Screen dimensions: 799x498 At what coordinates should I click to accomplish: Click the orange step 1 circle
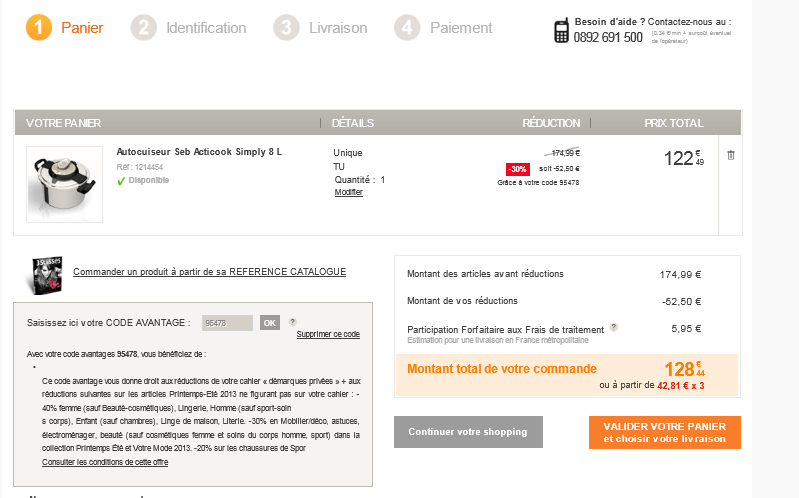click(x=39, y=28)
